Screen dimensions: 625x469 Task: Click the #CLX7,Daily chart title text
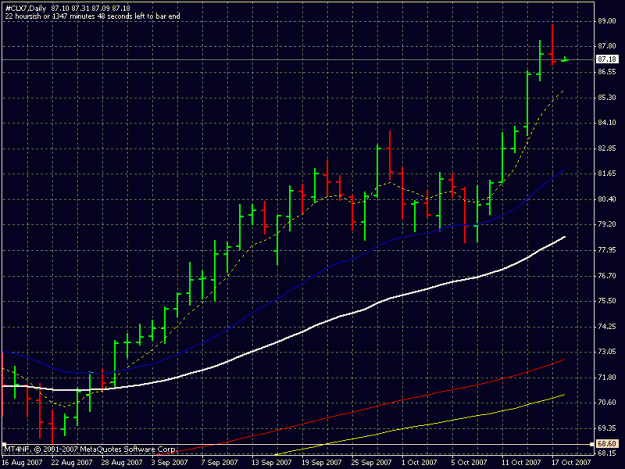(26, 8)
